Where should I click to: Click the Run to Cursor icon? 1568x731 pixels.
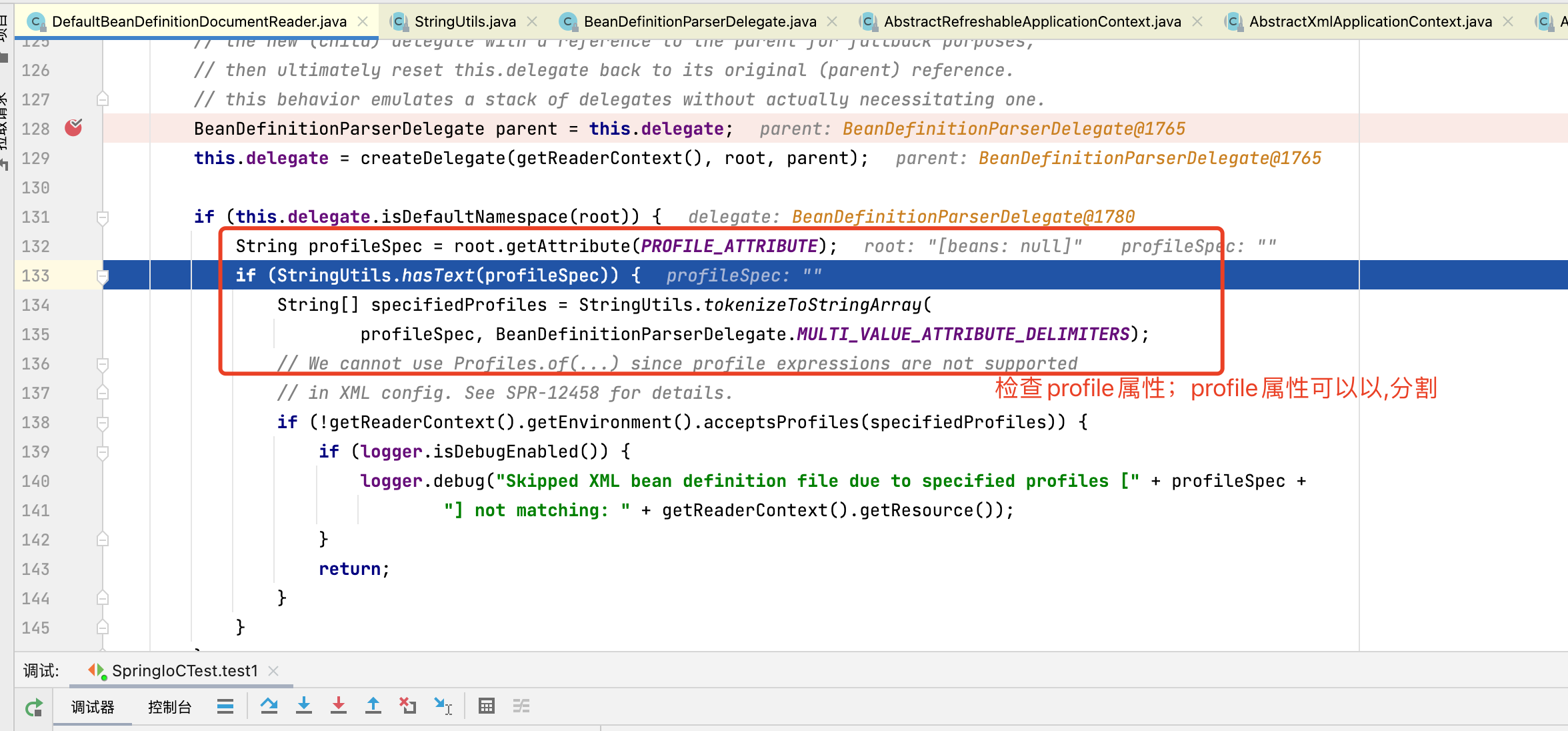point(443,706)
